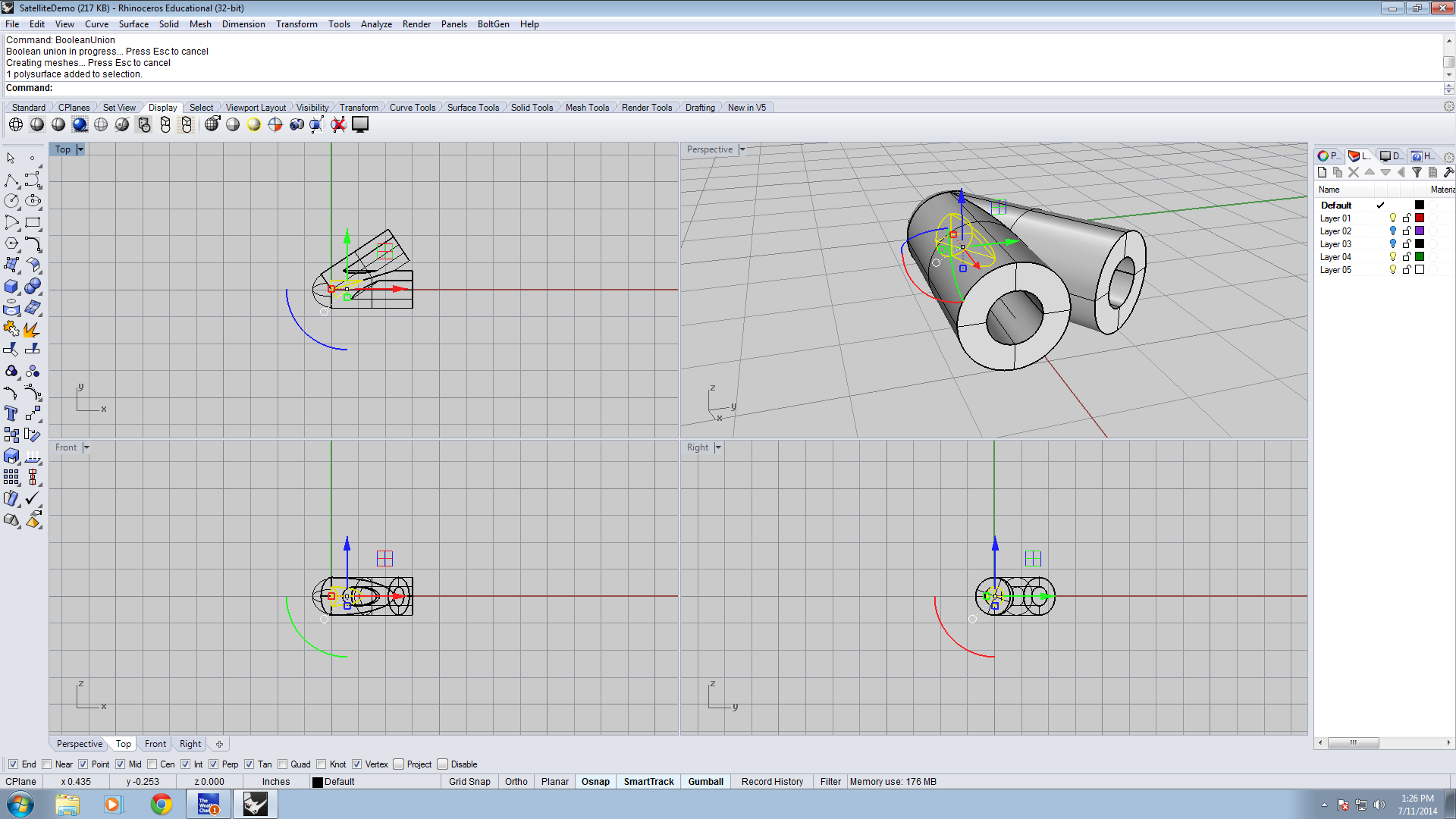Image resolution: width=1456 pixels, height=819 pixels.
Task: Click the layer filter funnel icon
Action: [1417, 173]
